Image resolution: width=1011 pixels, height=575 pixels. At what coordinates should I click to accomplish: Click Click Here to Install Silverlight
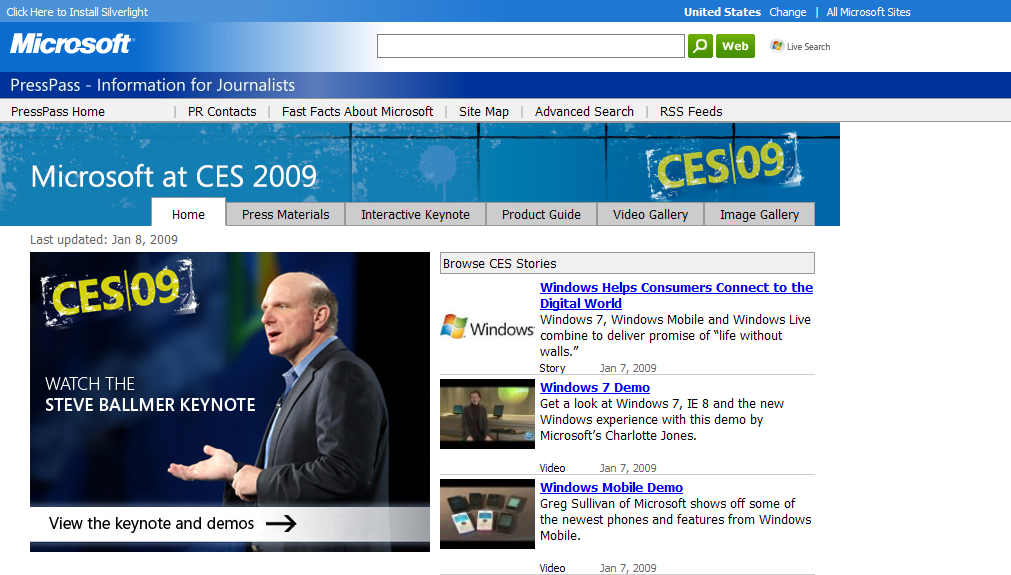(77, 12)
